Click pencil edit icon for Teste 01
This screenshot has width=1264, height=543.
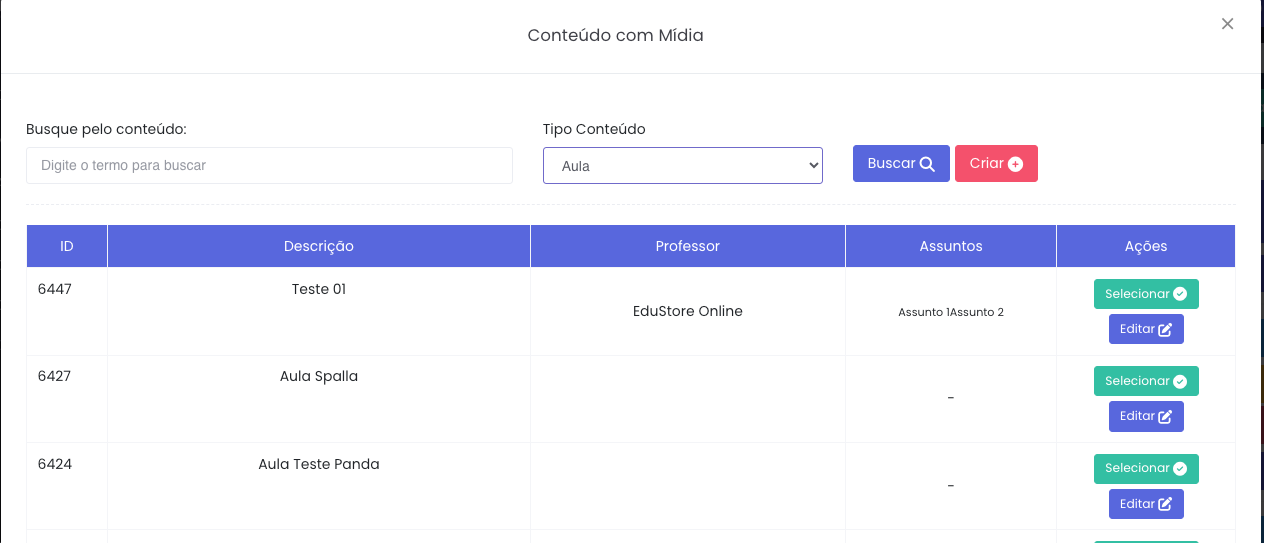1165,330
